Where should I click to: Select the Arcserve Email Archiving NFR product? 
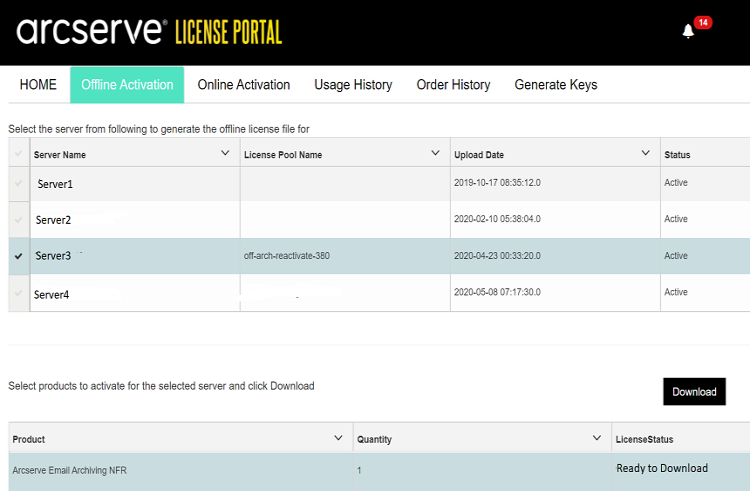(x=70, y=470)
